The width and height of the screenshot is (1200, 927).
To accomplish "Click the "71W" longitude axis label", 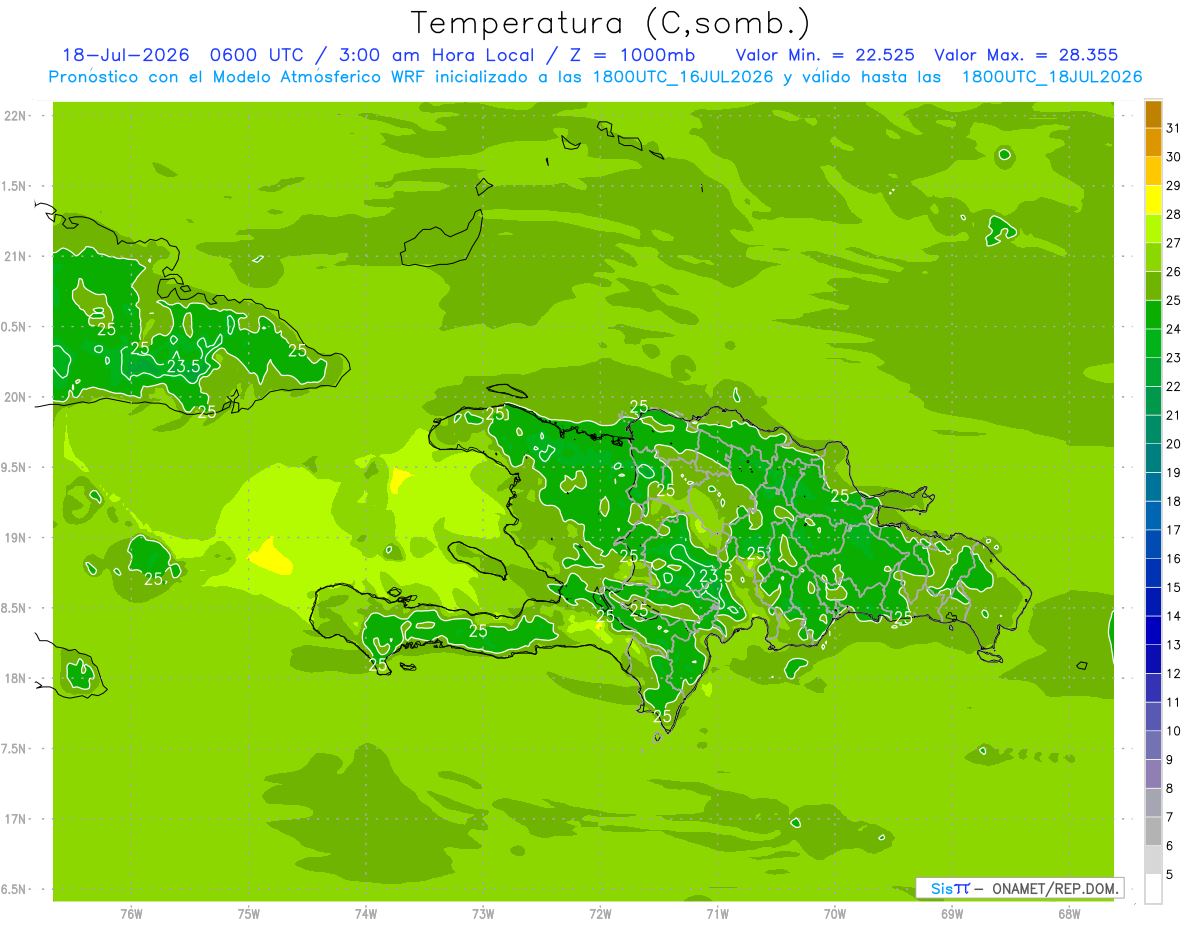I will tap(717, 913).
